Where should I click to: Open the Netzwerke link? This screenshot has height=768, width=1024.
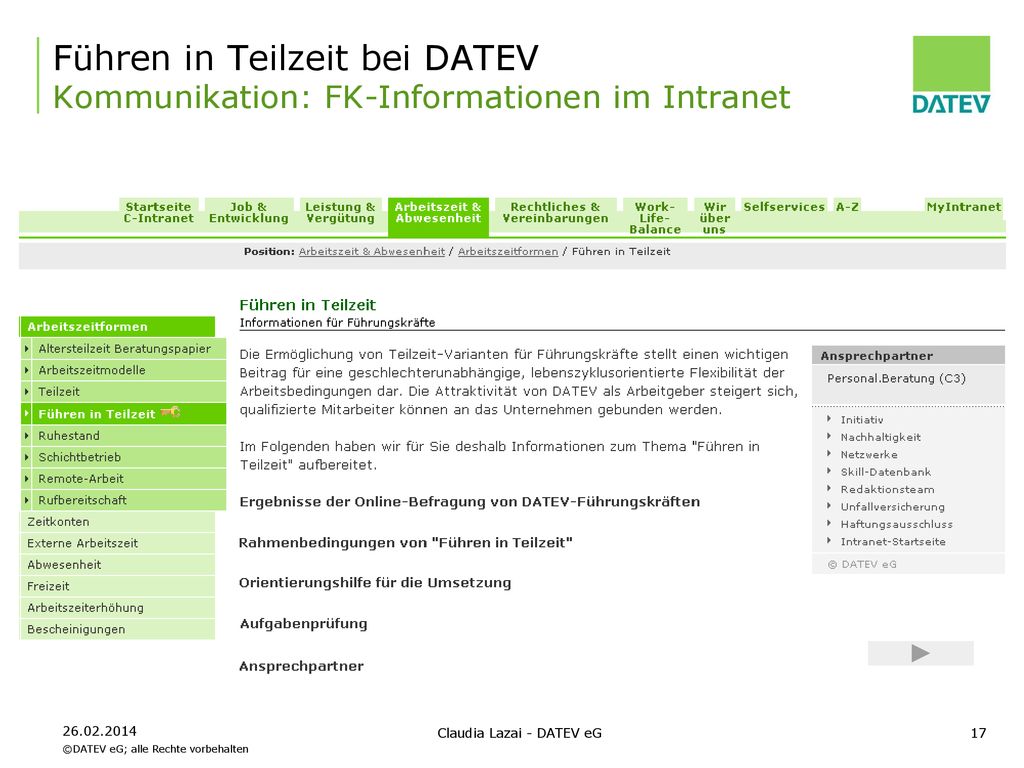click(869, 455)
